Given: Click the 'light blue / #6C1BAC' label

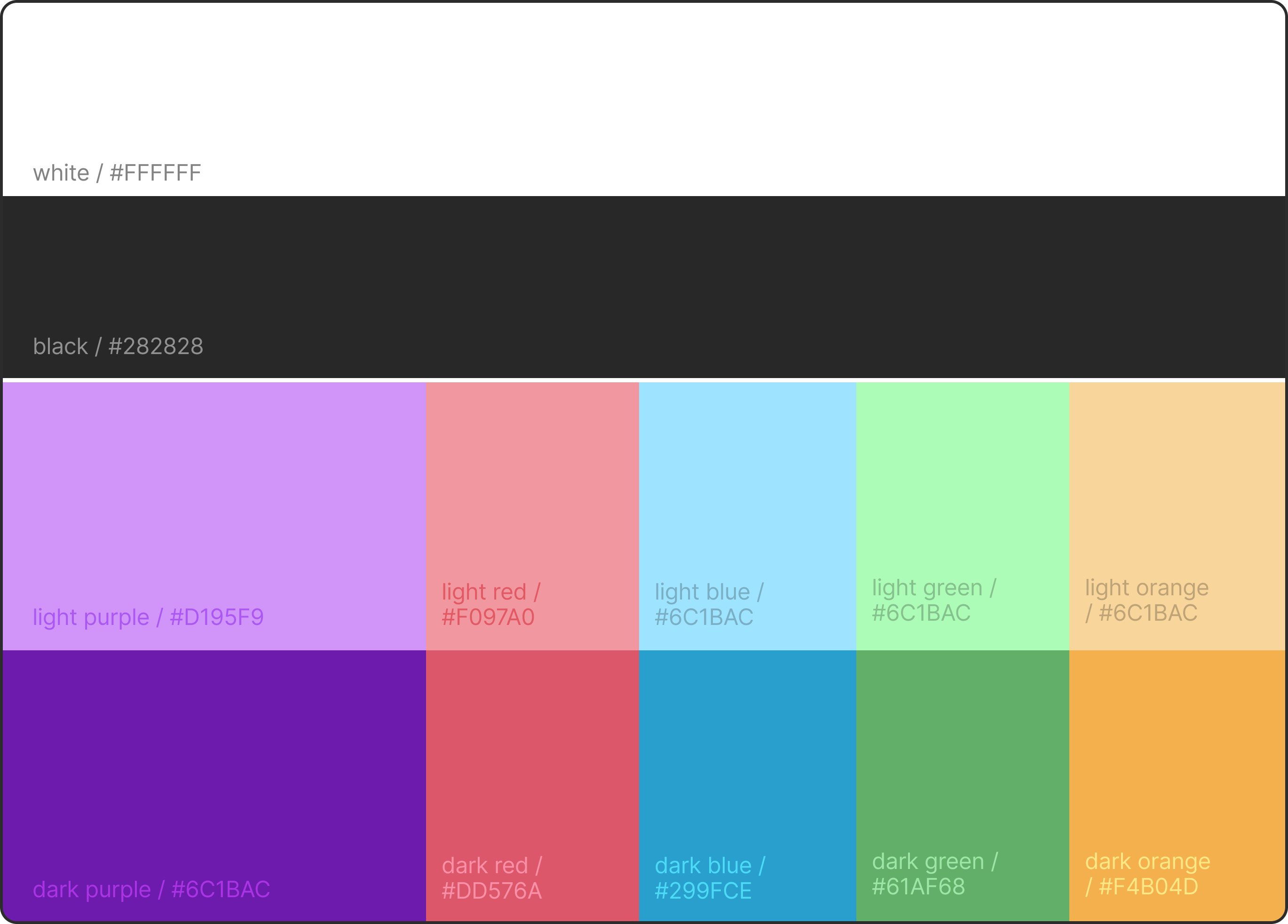Looking at the screenshot, I should click(x=709, y=604).
